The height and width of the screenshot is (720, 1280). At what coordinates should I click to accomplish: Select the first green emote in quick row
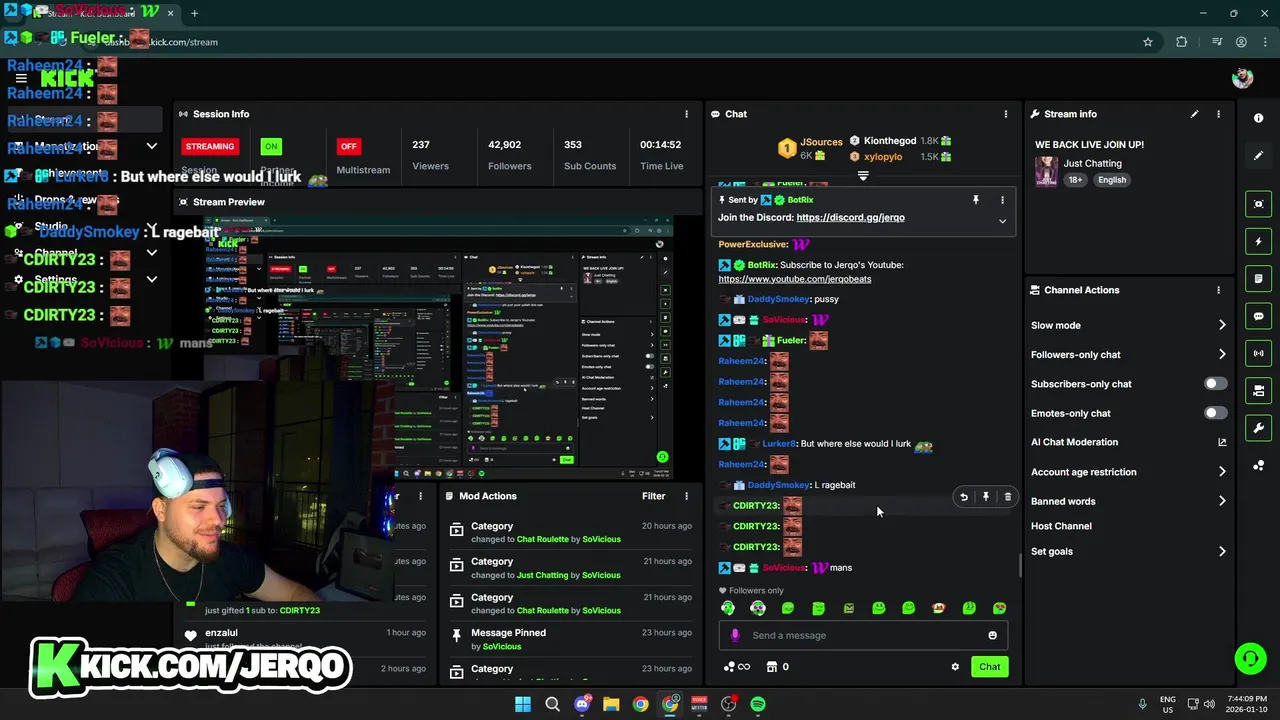(x=728, y=608)
